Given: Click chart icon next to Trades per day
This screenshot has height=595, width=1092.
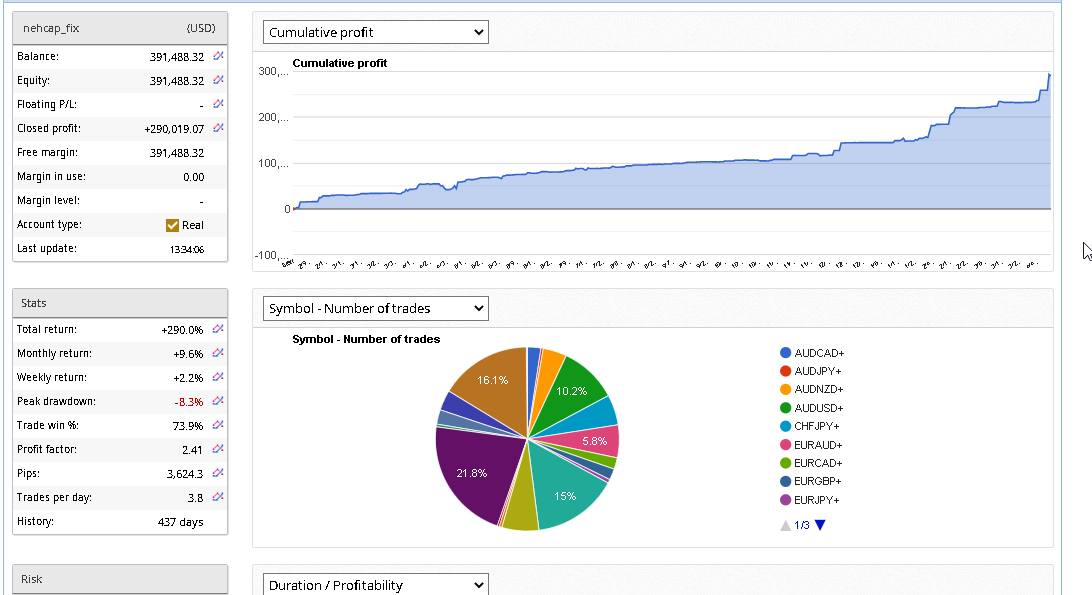Looking at the screenshot, I should pyautogui.click(x=218, y=497).
